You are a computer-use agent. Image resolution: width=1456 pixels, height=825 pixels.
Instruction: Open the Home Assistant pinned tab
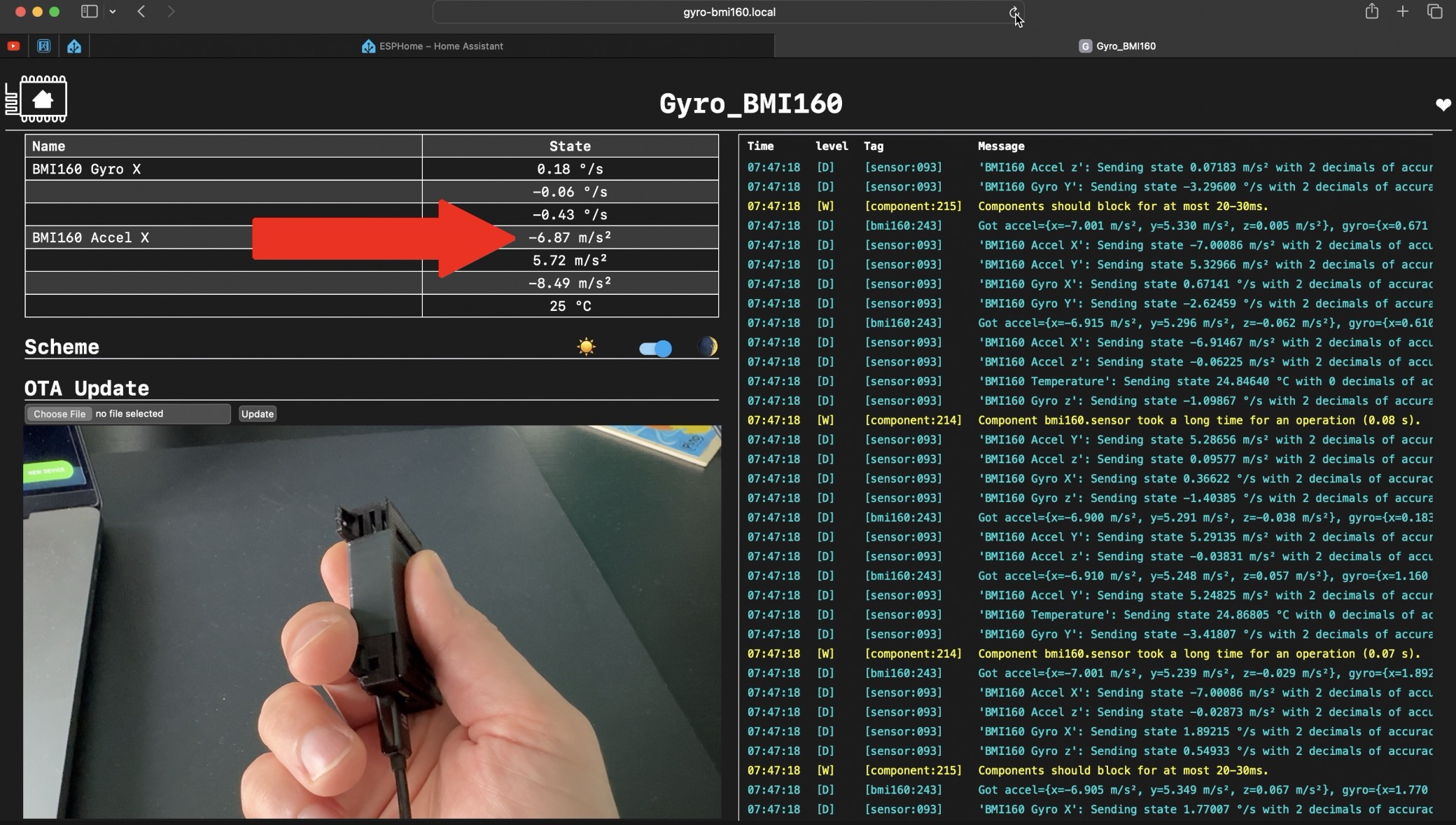tap(74, 46)
